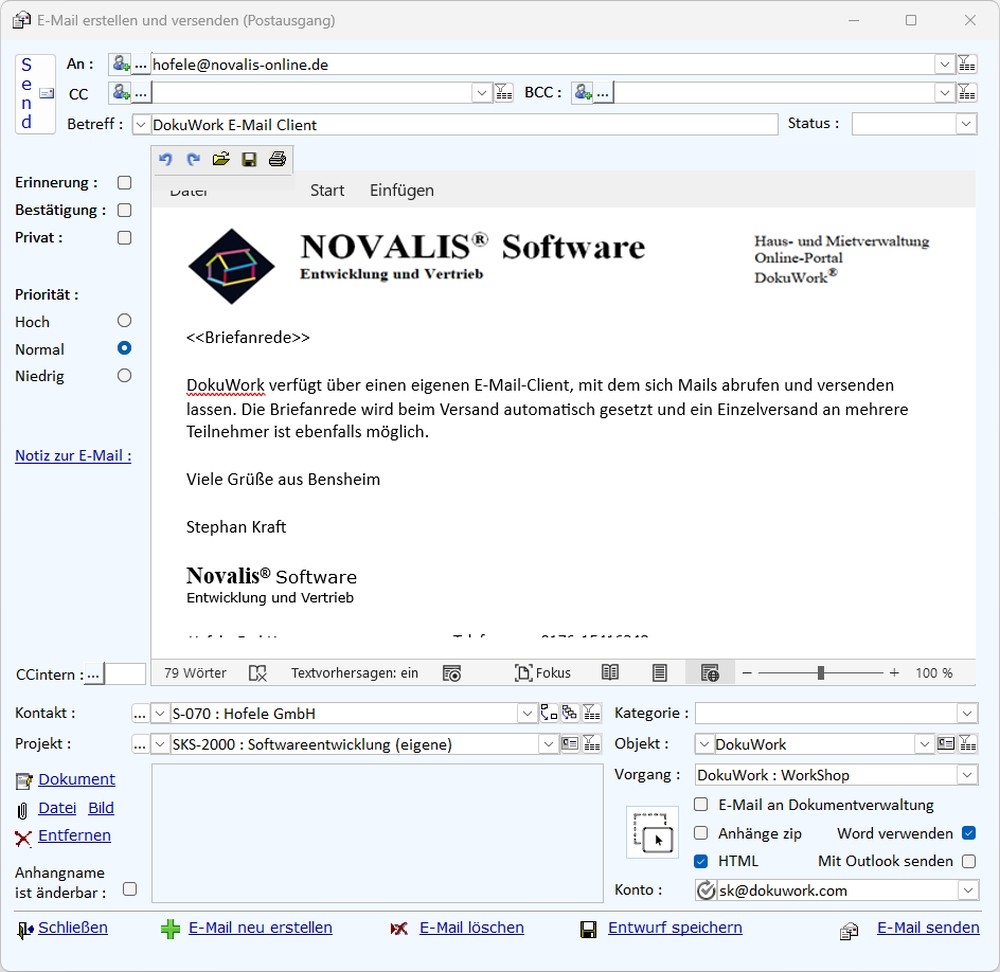Click Entwurf speichern link
1000x972 pixels.
[675, 927]
